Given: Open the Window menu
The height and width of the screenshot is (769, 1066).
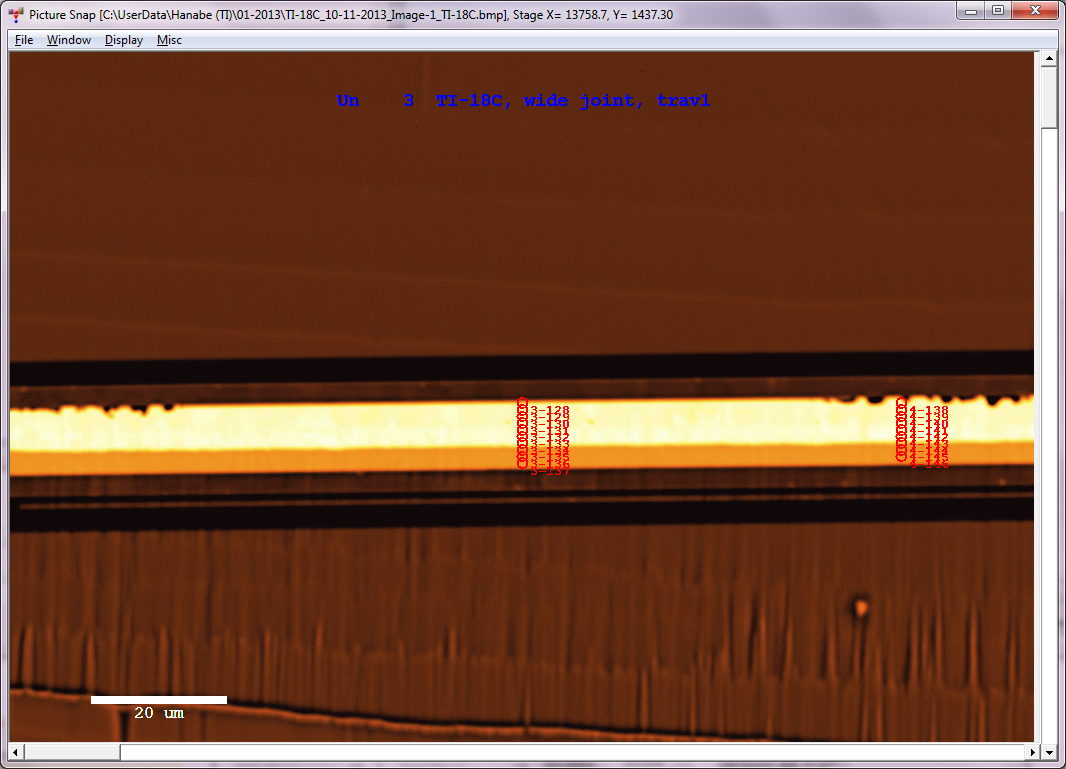Looking at the screenshot, I should point(69,40).
